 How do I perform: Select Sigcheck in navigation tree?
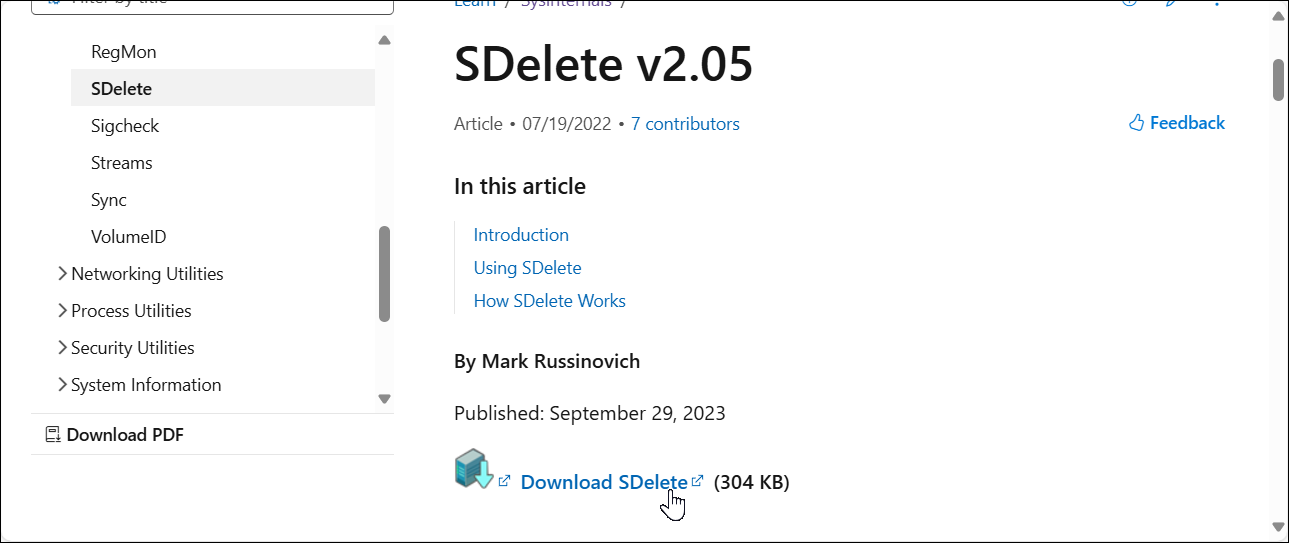125,126
